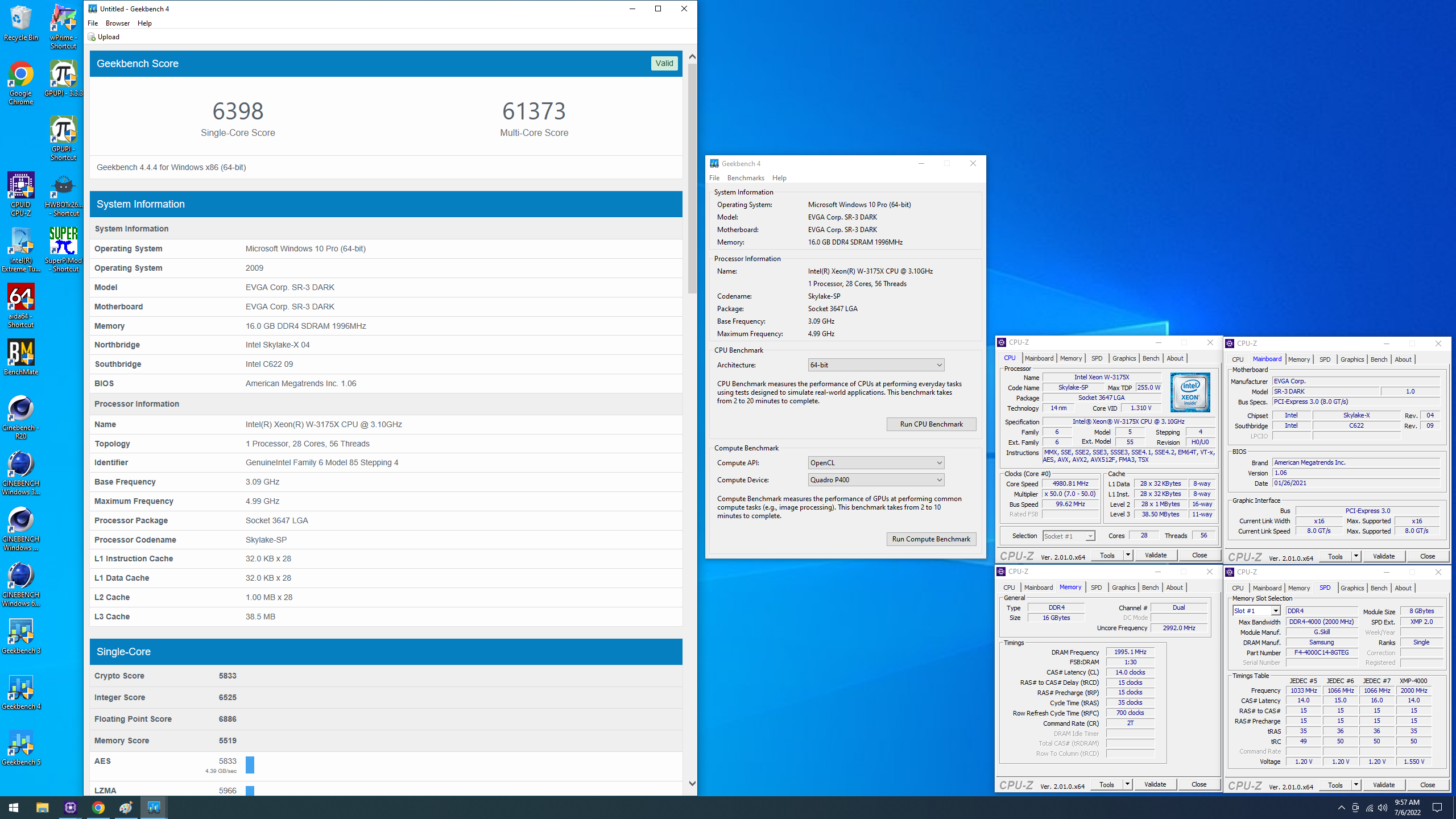Switch to About tab in CPU-Z SPD window

[x=1403, y=588]
